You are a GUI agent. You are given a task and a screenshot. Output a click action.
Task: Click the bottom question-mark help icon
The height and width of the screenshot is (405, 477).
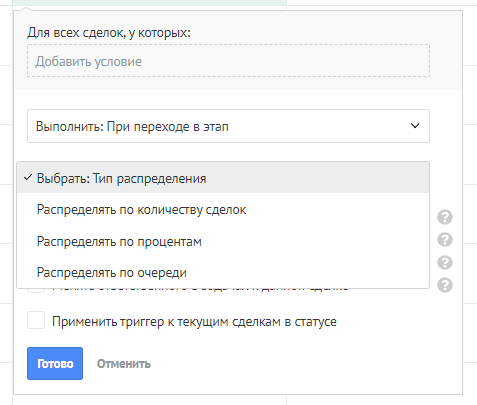pyautogui.click(x=445, y=285)
